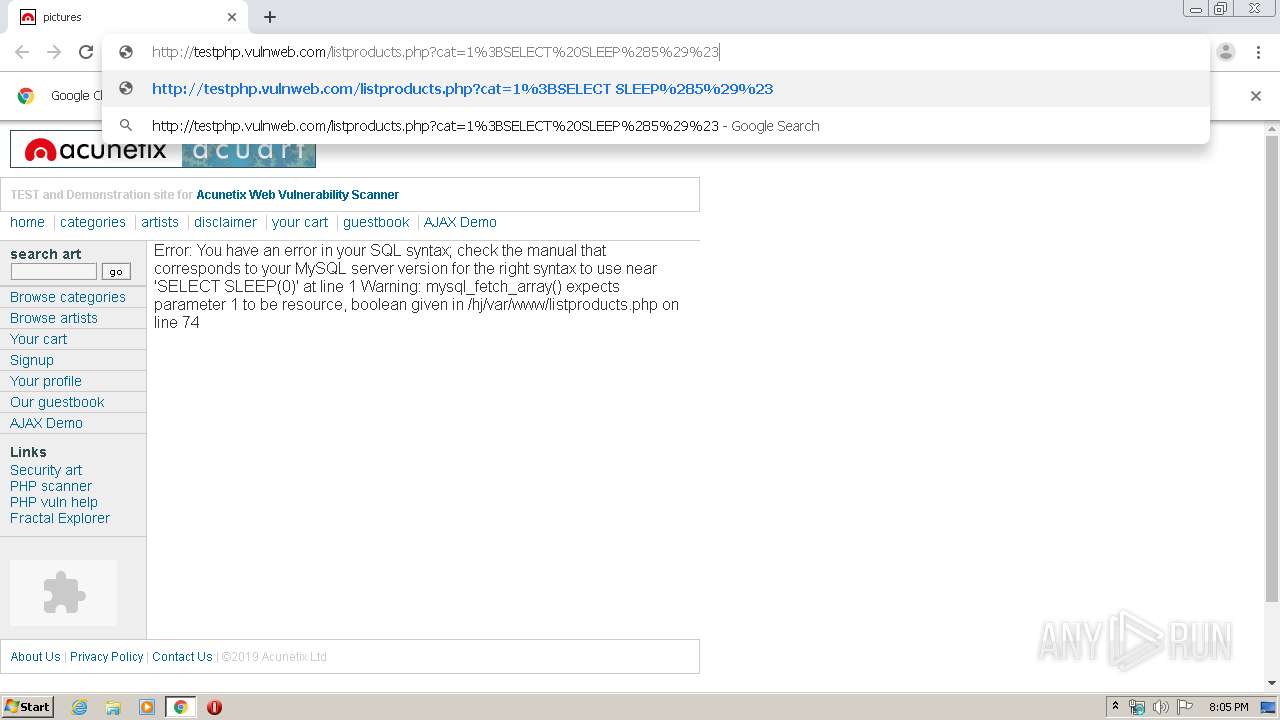Click the scrollbar down arrow

[1272, 683]
